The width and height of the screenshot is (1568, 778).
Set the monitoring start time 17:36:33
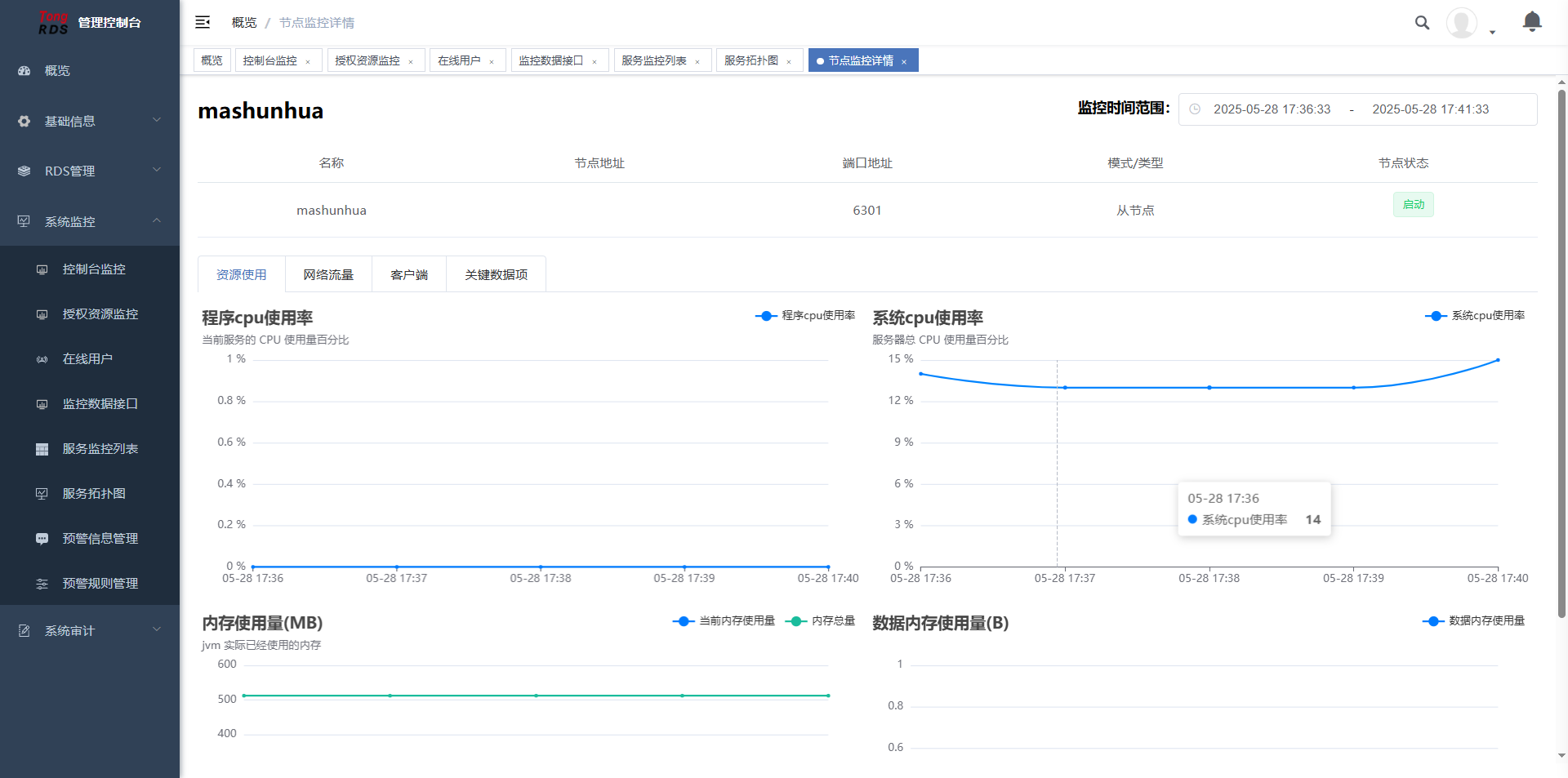(1272, 109)
